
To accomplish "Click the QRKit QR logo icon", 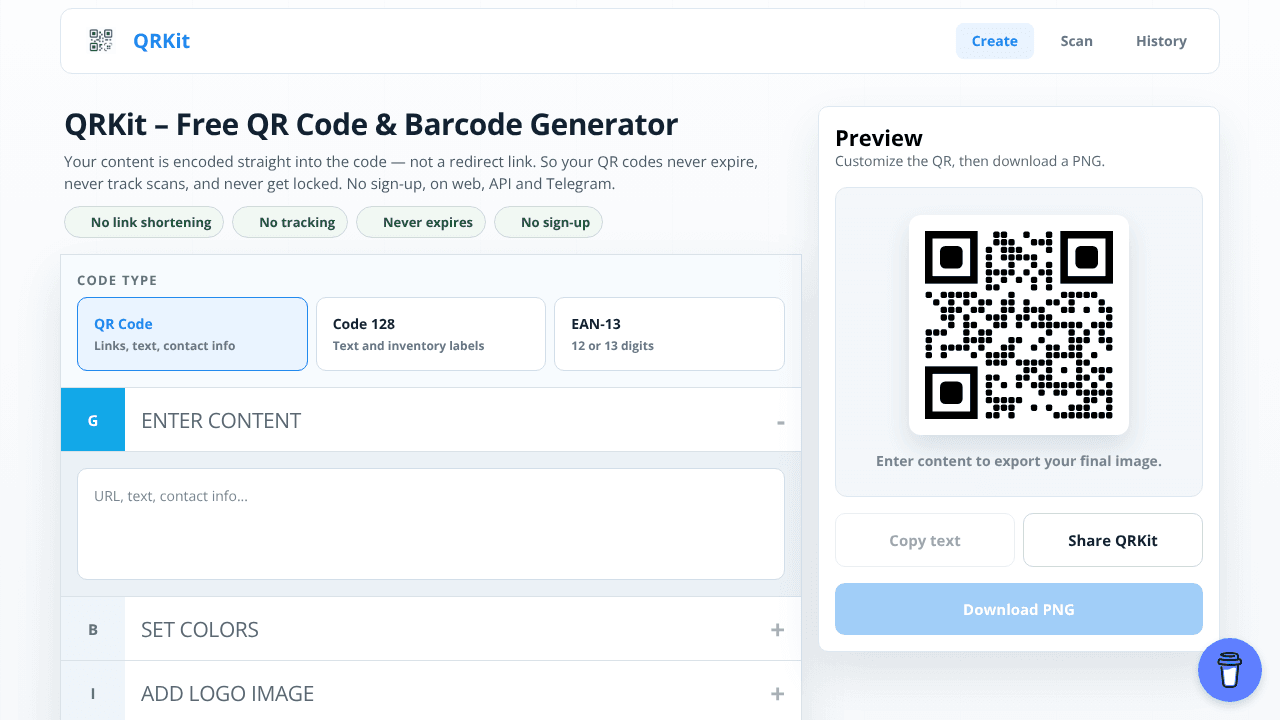I will (x=101, y=41).
